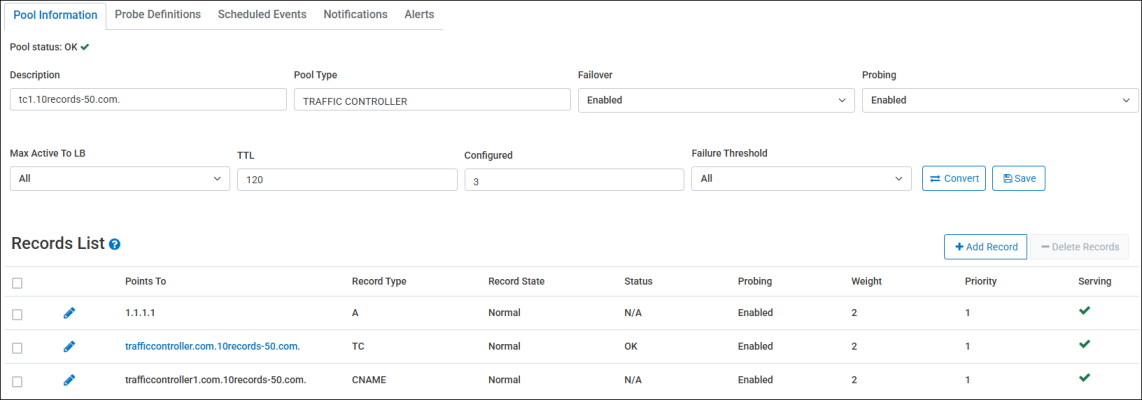Click the Records List help icon
This screenshot has width=1142, height=400.
[x=115, y=244]
